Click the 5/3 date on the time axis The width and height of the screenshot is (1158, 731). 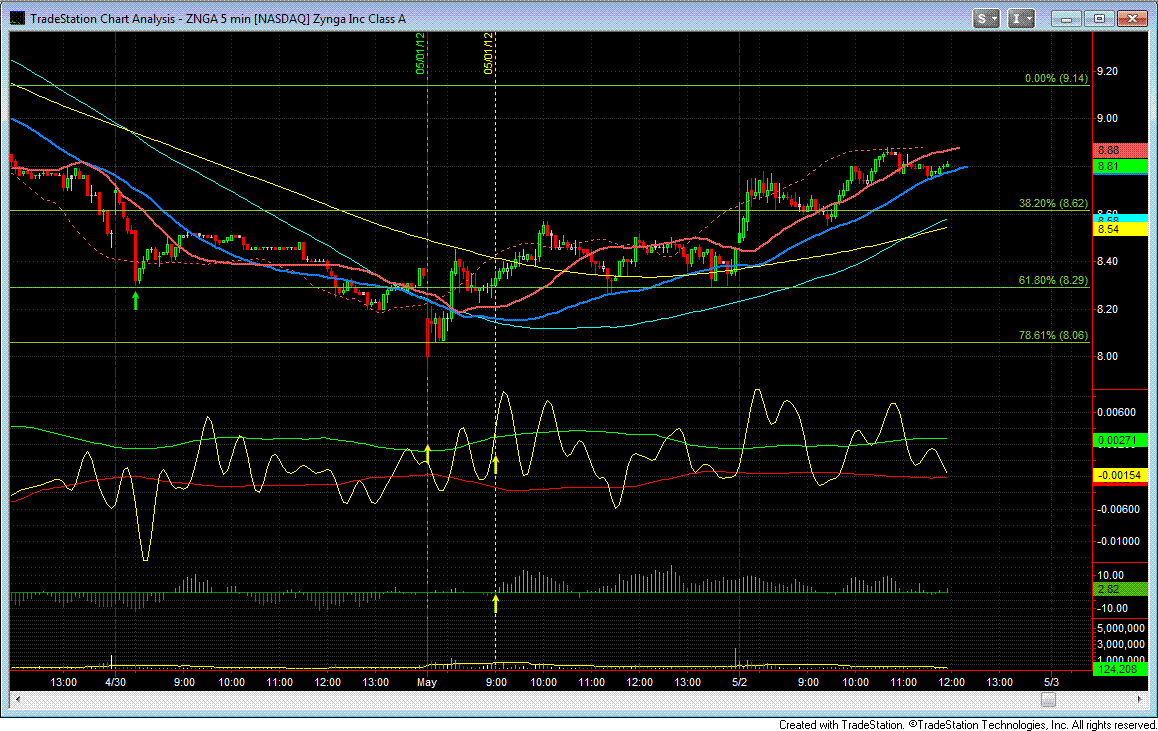[x=1052, y=682]
